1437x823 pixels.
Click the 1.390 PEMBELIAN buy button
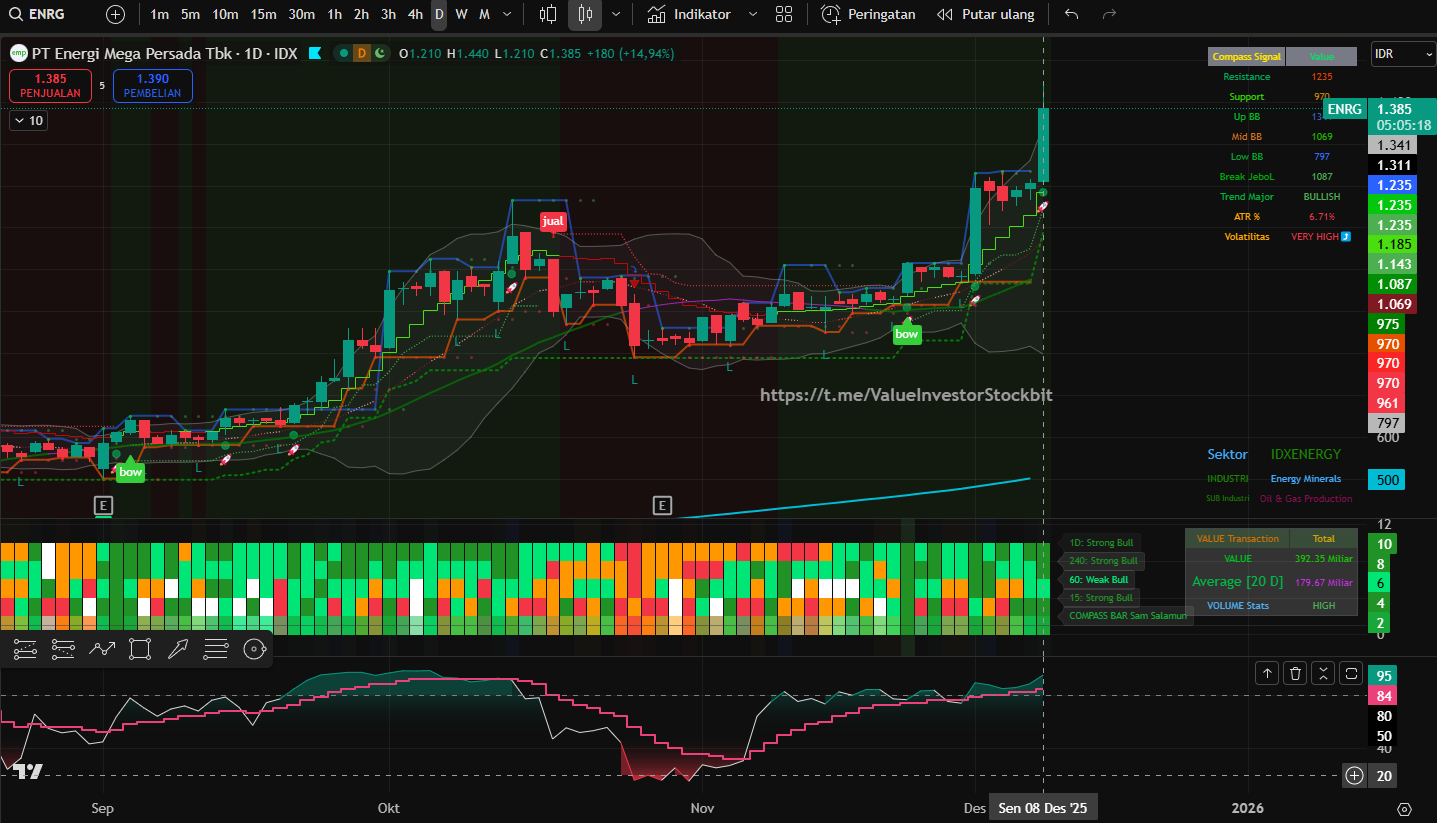click(x=152, y=85)
